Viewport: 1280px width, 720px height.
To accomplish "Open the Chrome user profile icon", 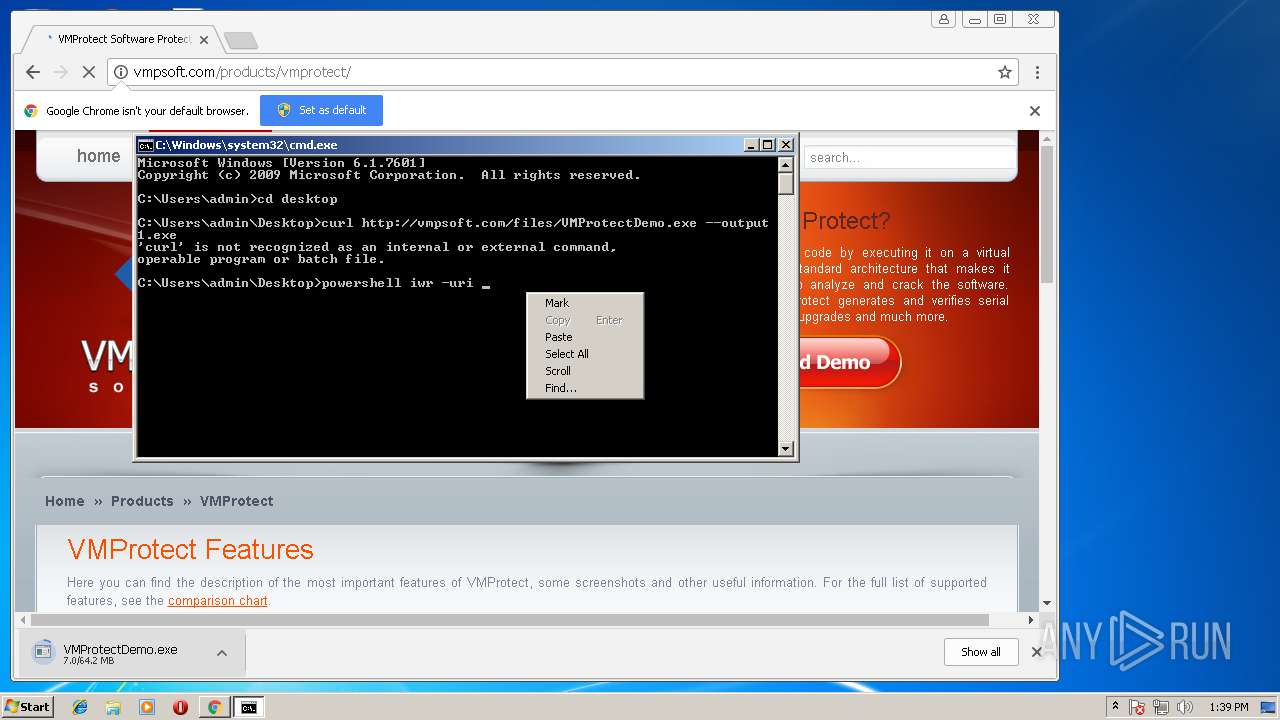I will coord(943,19).
